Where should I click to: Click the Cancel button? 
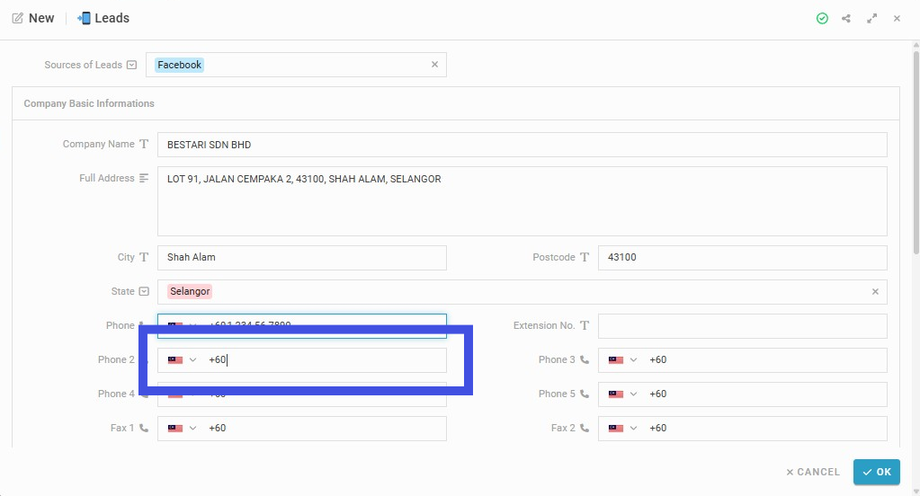pyautogui.click(x=813, y=472)
